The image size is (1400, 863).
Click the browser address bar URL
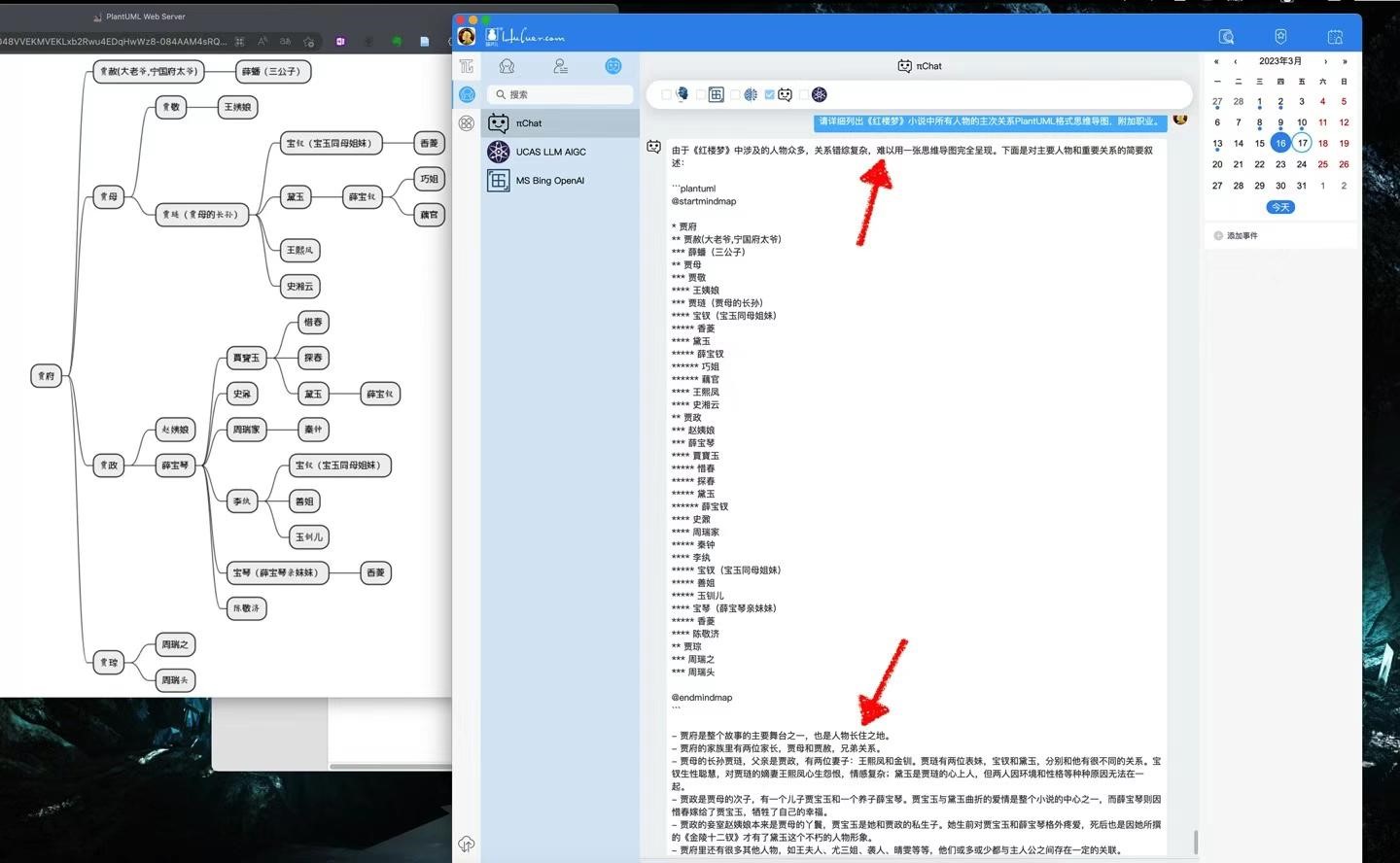(x=112, y=42)
